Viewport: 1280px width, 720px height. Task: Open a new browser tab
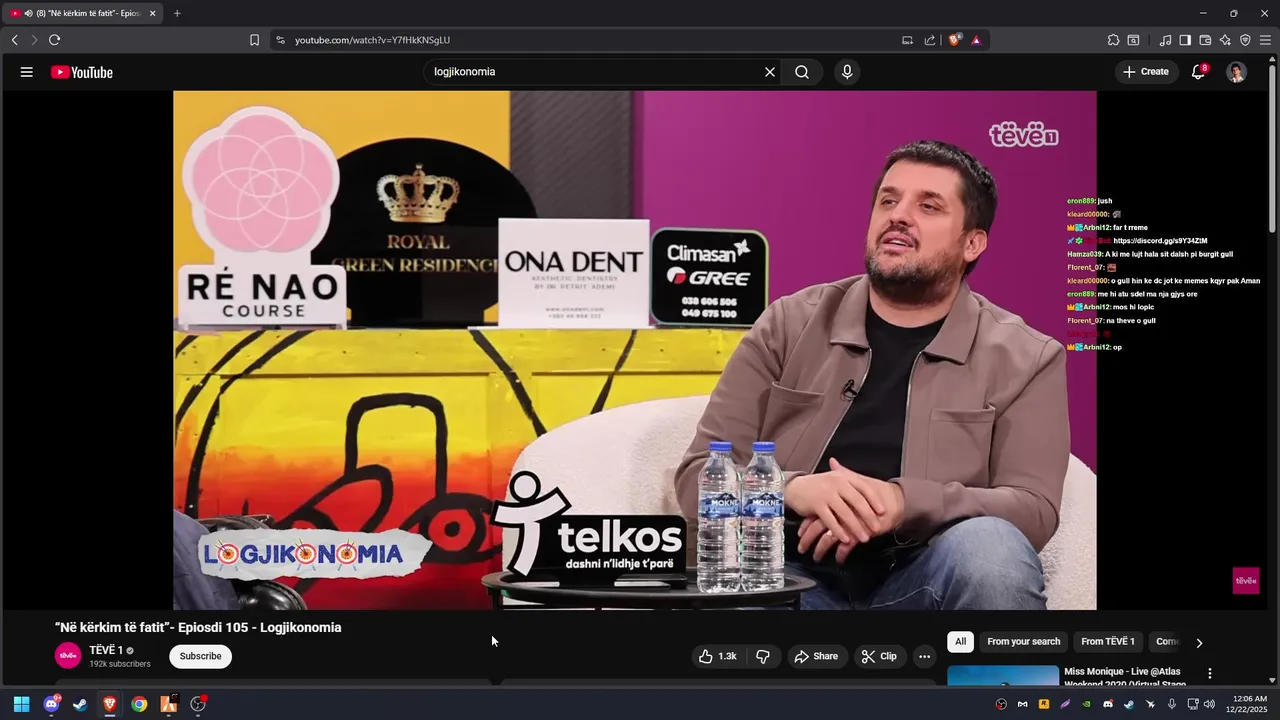177,13
